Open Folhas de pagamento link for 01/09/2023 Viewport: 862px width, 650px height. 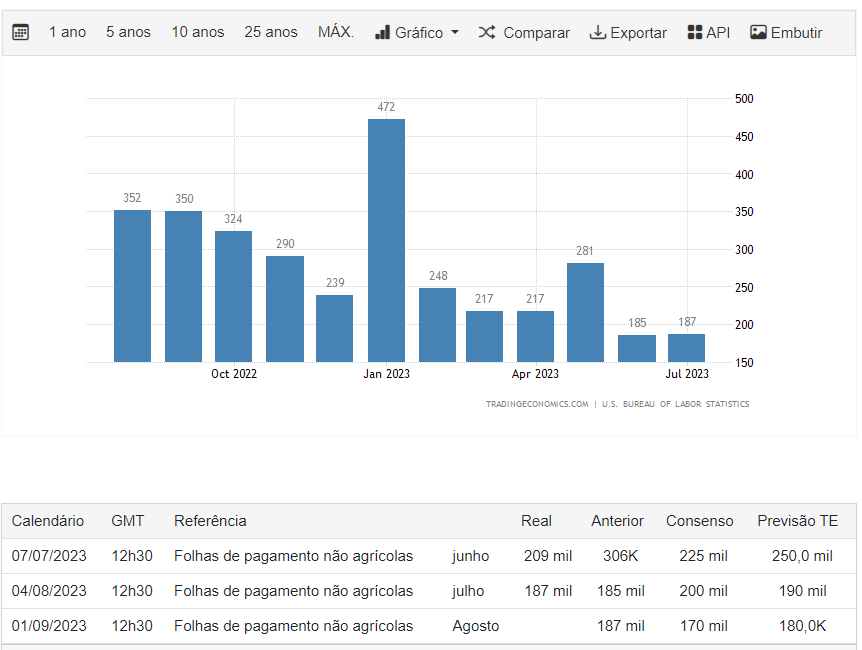[x=293, y=626]
